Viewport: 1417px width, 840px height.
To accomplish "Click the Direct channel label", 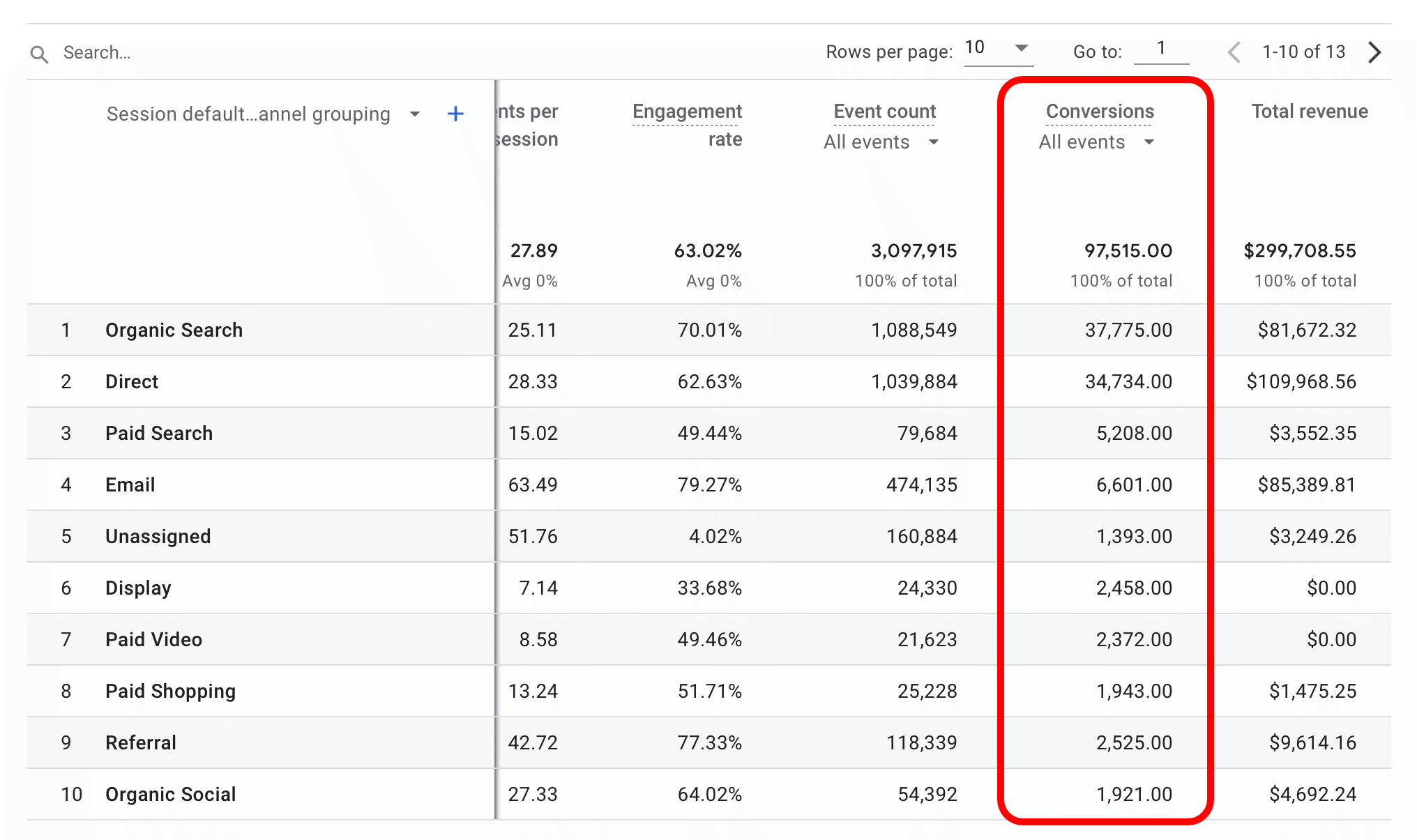I will point(132,381).
